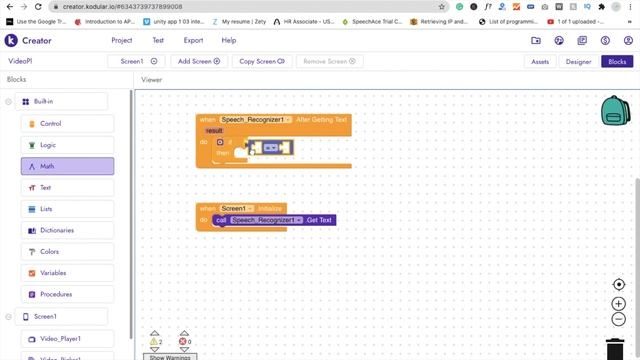Open the Test menu

(158, 40)
